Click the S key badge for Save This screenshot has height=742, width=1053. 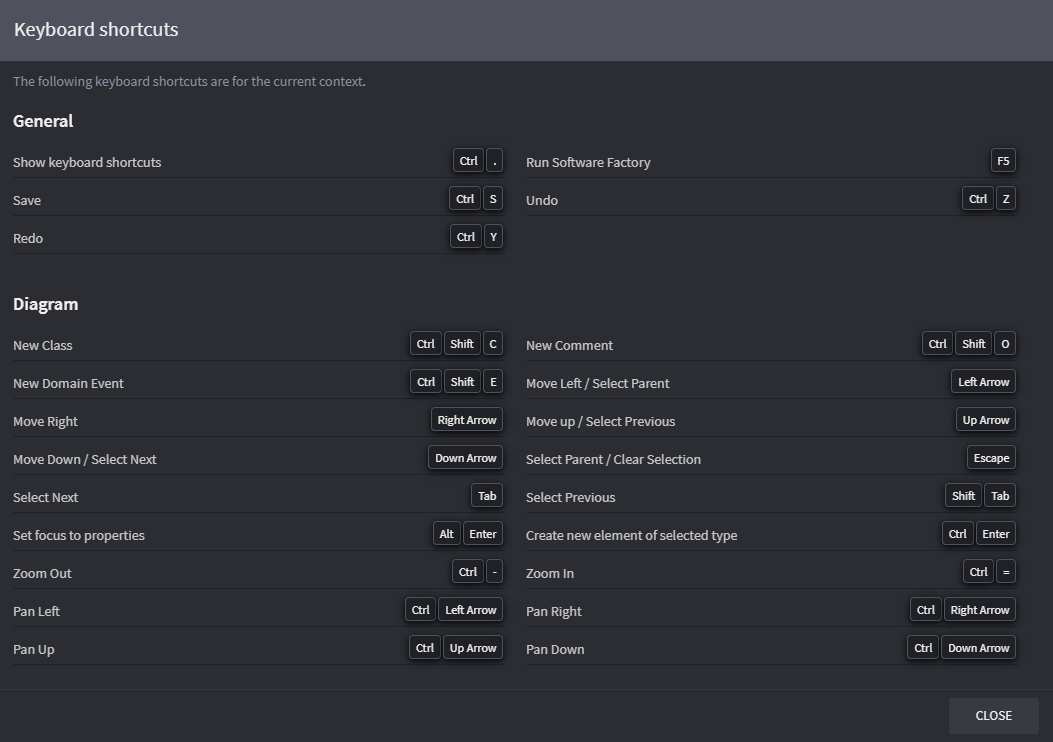(493, 199)
